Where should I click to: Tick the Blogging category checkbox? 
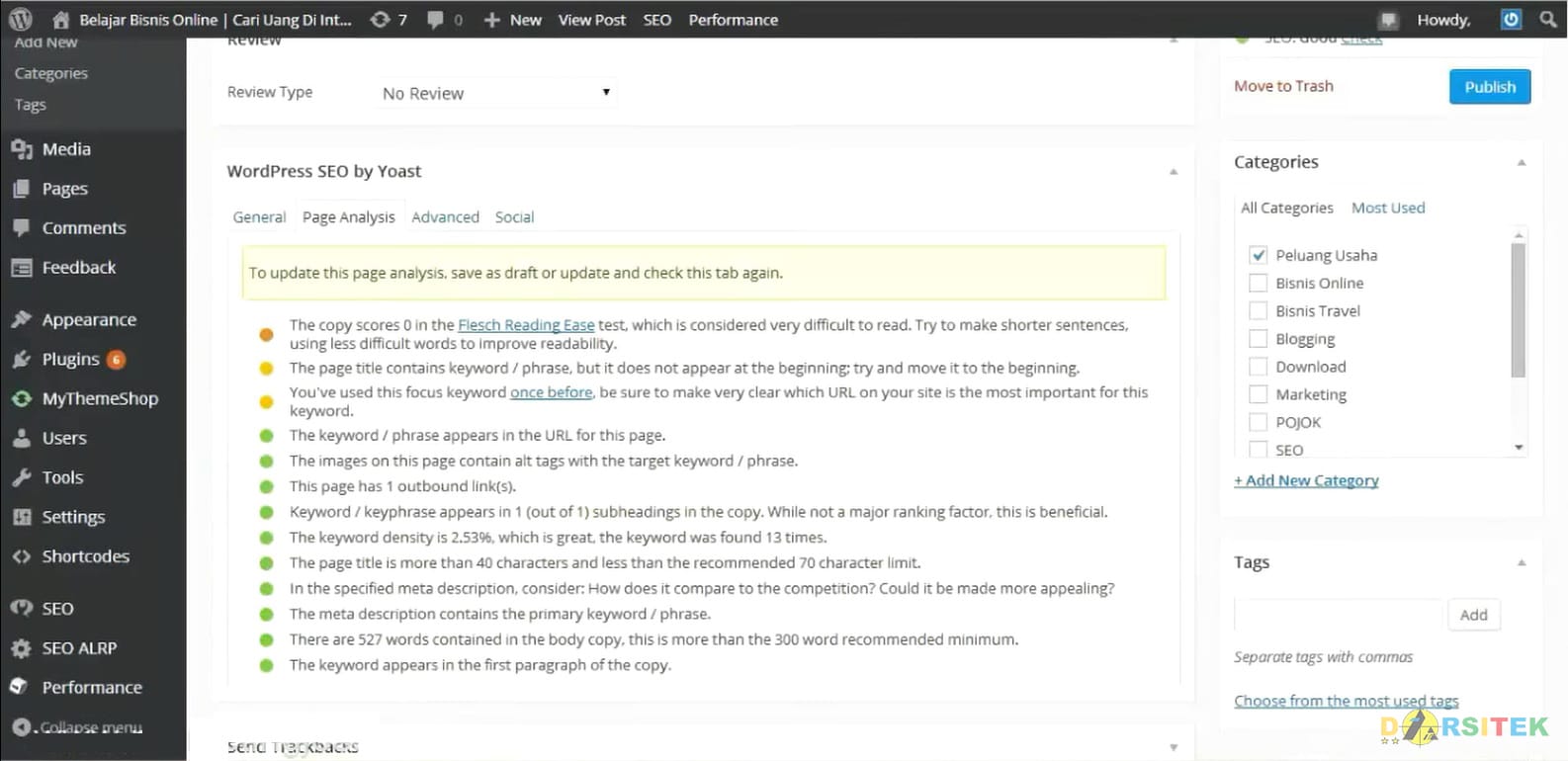click(x=1259, y=338)
